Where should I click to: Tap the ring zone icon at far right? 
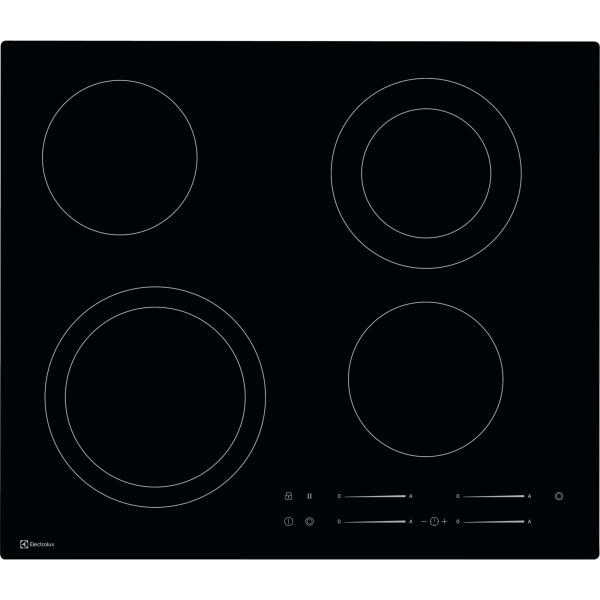pos(559,495)
